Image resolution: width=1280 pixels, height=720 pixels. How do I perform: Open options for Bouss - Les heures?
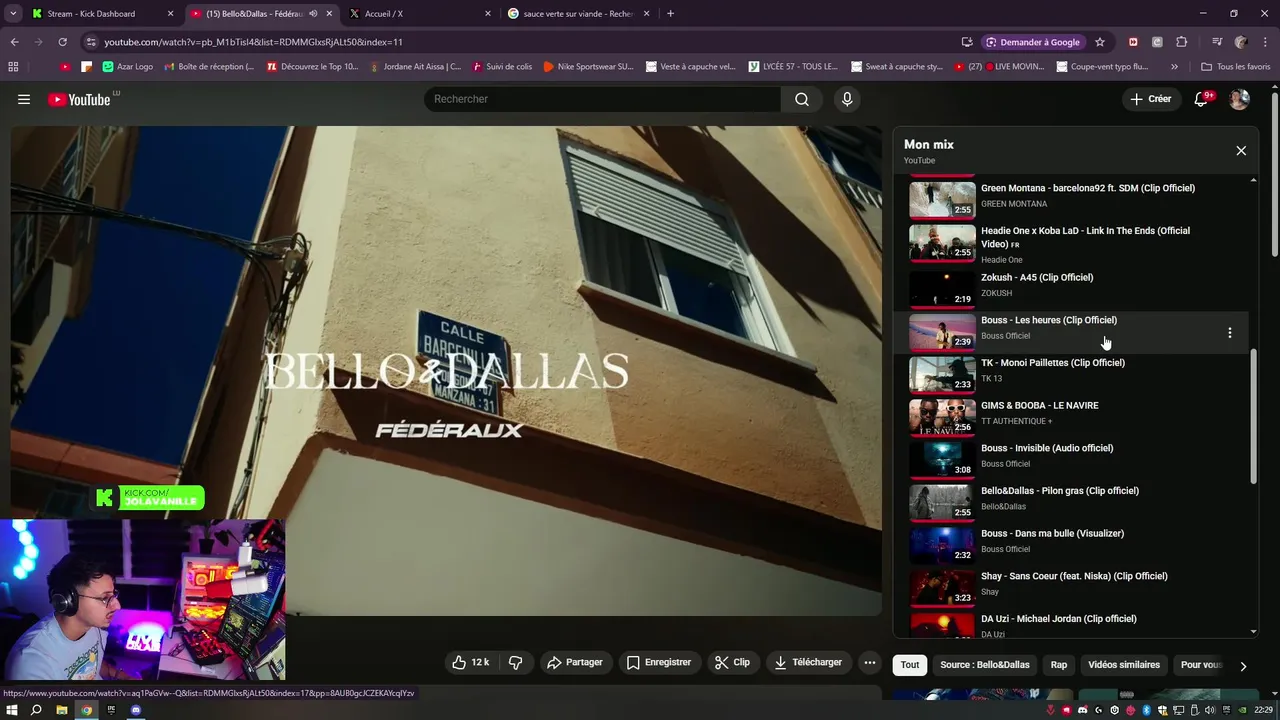pos(1230,333)
